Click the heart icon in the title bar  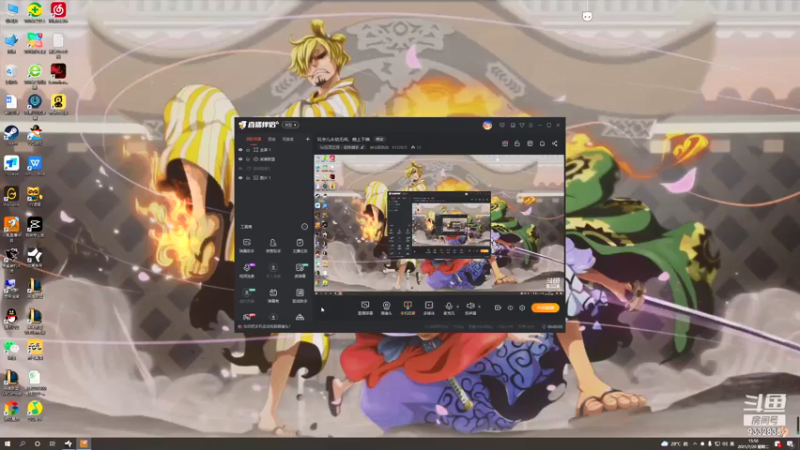click(x=502, y=125)
